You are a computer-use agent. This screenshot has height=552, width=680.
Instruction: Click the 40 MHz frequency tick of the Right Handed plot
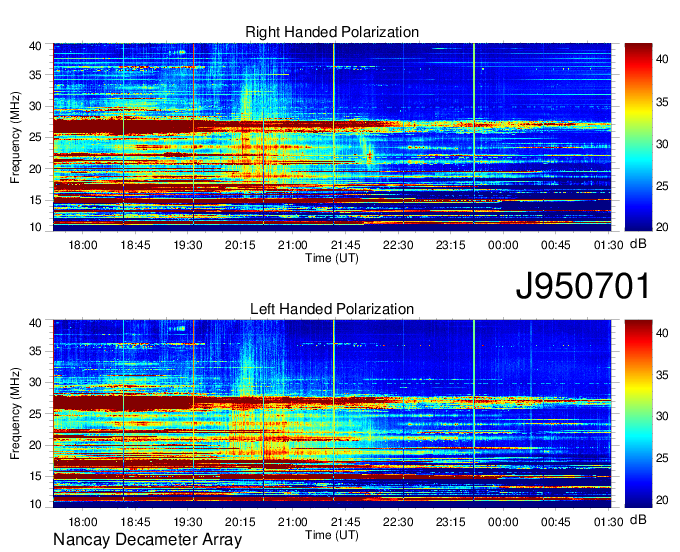pyautogui.click(x=36, y=46)
